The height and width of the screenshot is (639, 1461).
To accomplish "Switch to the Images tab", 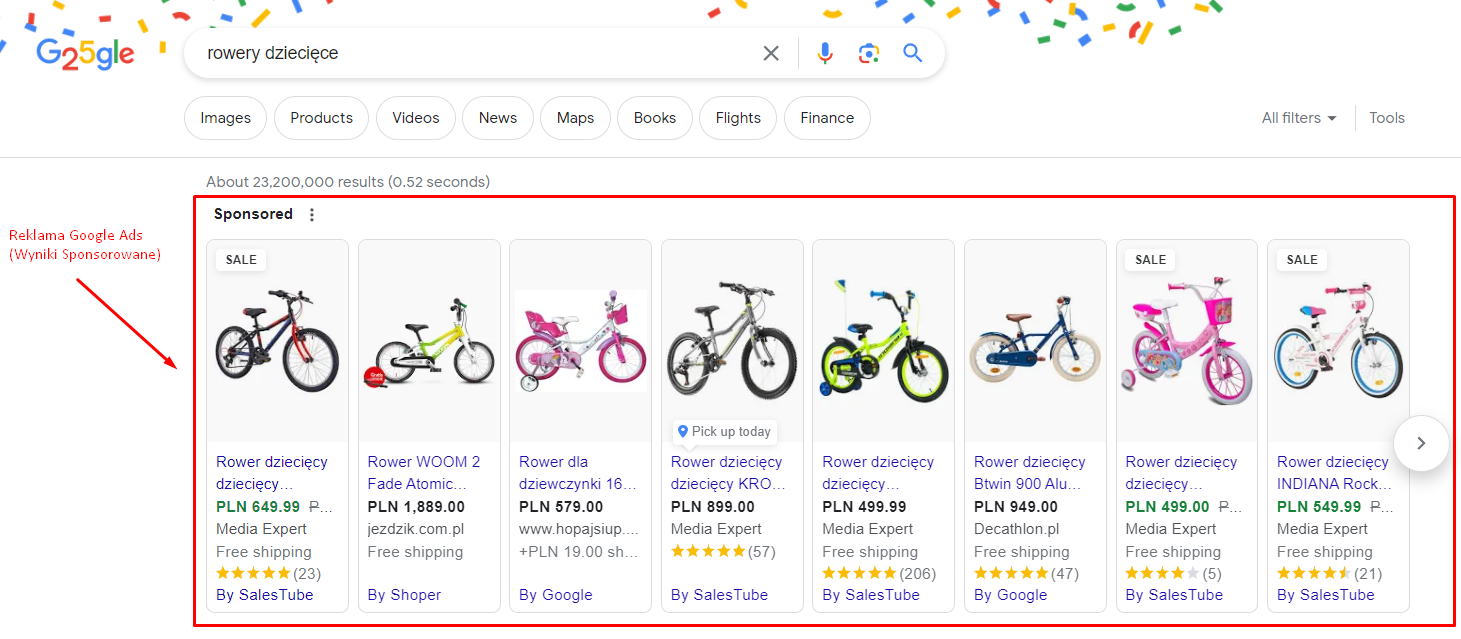I will (x=225, y=118).
